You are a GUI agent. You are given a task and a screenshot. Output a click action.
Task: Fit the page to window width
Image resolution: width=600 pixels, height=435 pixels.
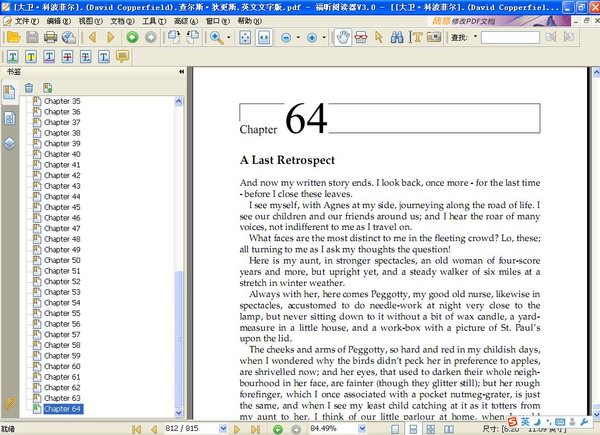tap(264, 37)
